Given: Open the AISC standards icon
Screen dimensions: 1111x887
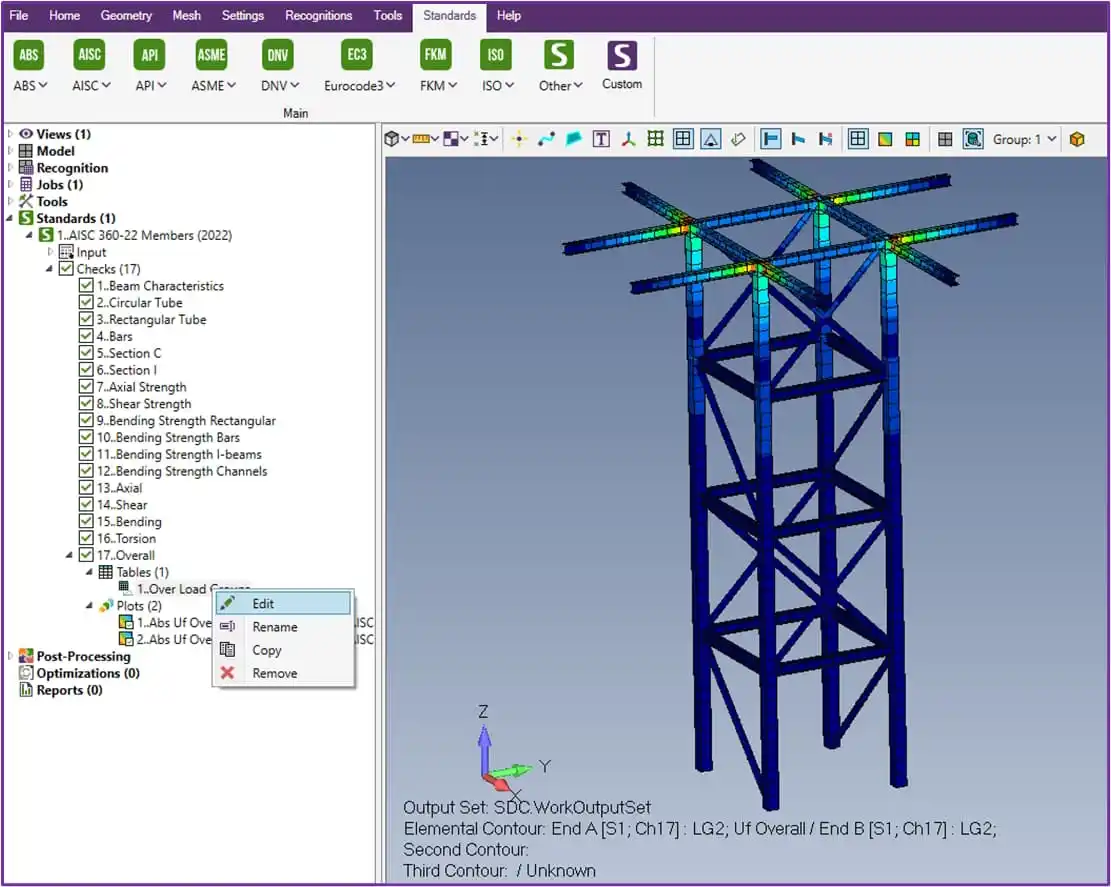Looking at the screenshot, I should (89, 55).
